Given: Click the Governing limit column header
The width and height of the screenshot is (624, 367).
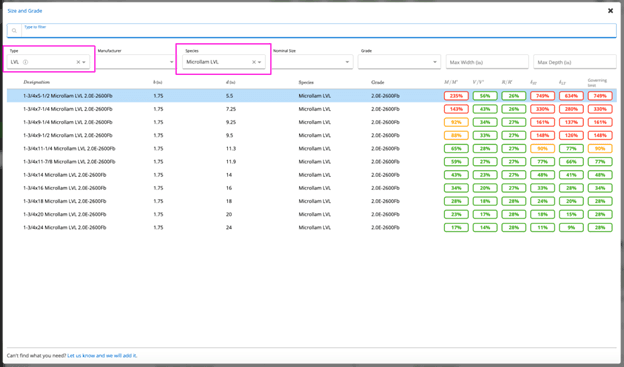Looking at the screenshot, I should (597, 82).
